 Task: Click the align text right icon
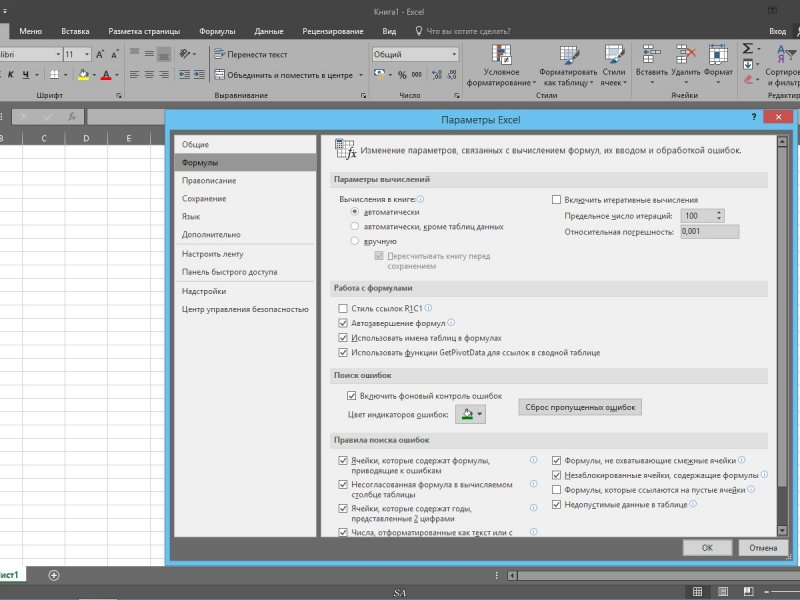click(x=164, y=74)
